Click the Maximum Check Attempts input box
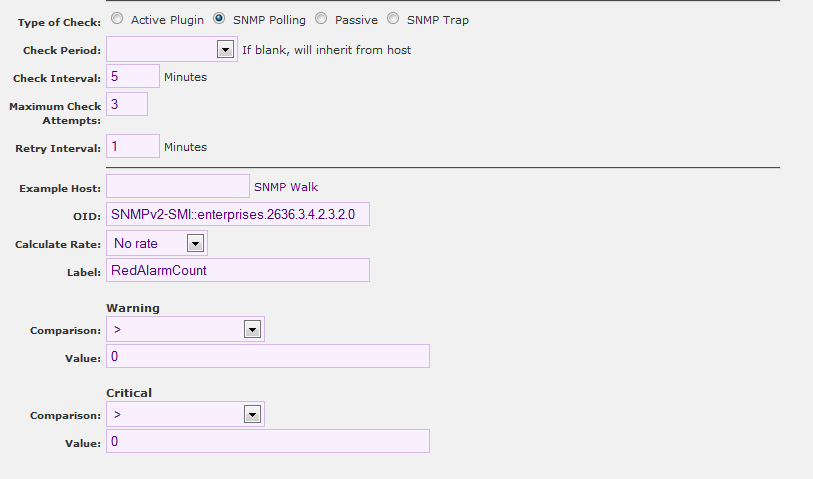This screenshot has width=813, height=479. (126, 104)
